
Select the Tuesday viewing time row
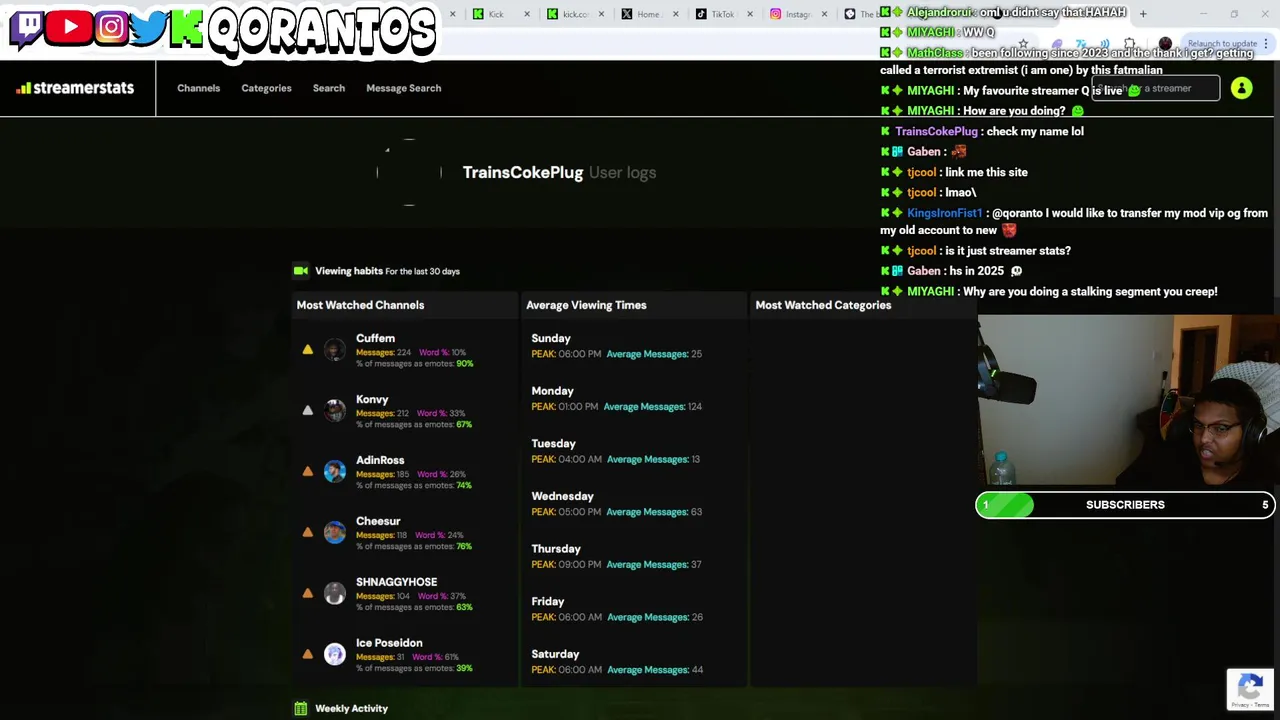coord(633,451)
